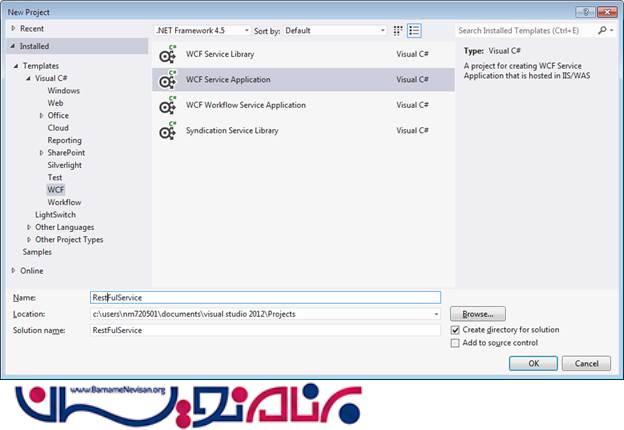The height and width of the screenshot is (430, 624).
Task: Select the Cloud template category
Action: click(x=58, y=128)
